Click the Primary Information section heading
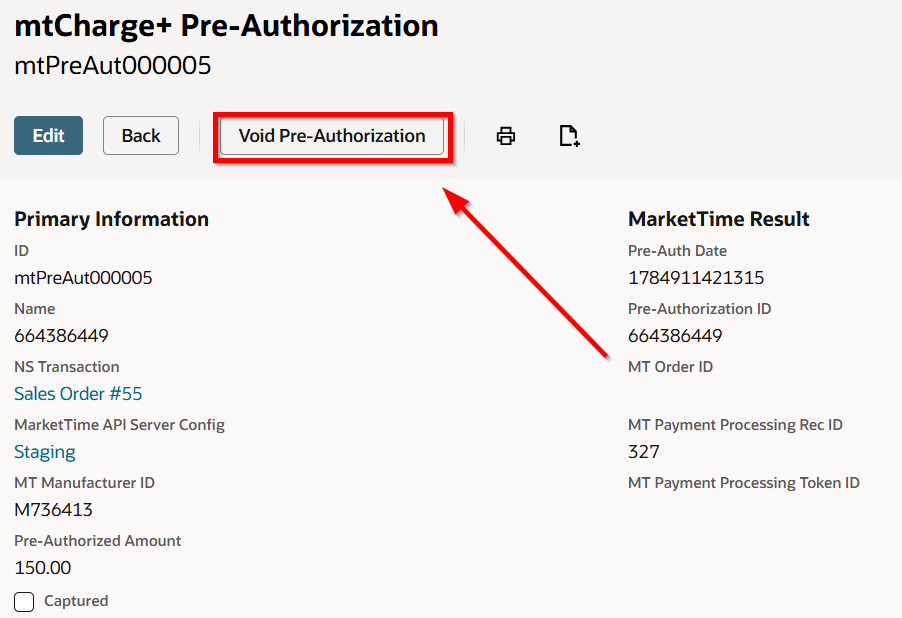Image resolution: width=902 pixels, height=618 pixels. [112, 219]
